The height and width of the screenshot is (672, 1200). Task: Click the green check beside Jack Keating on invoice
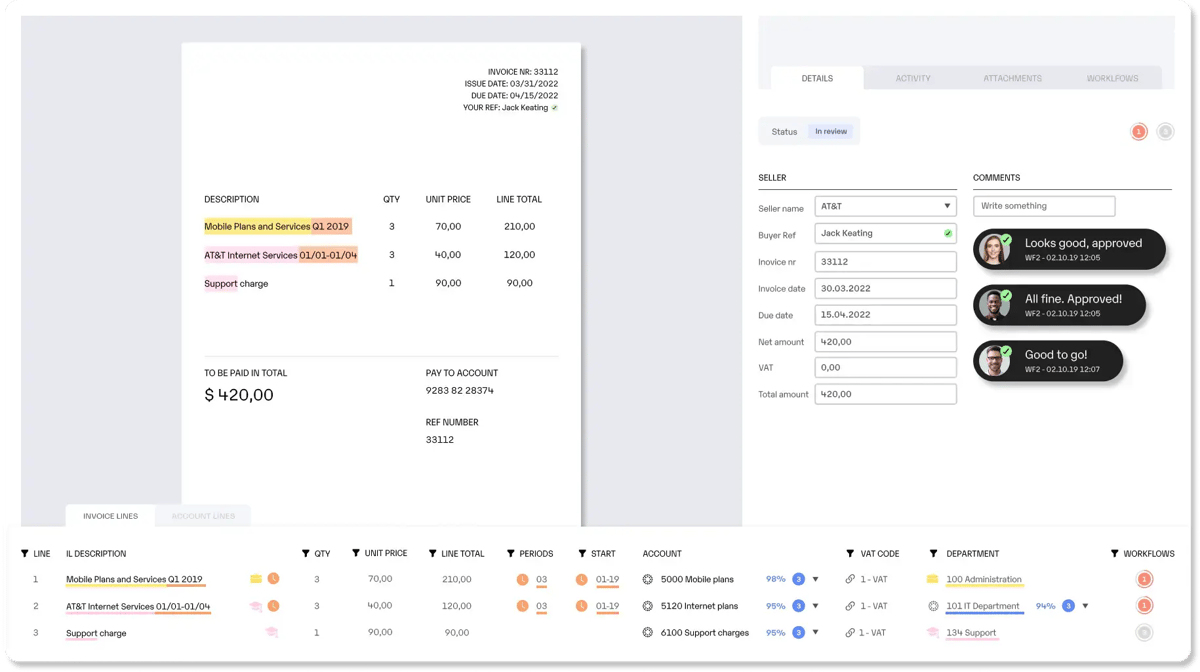[x=555, y=108]
